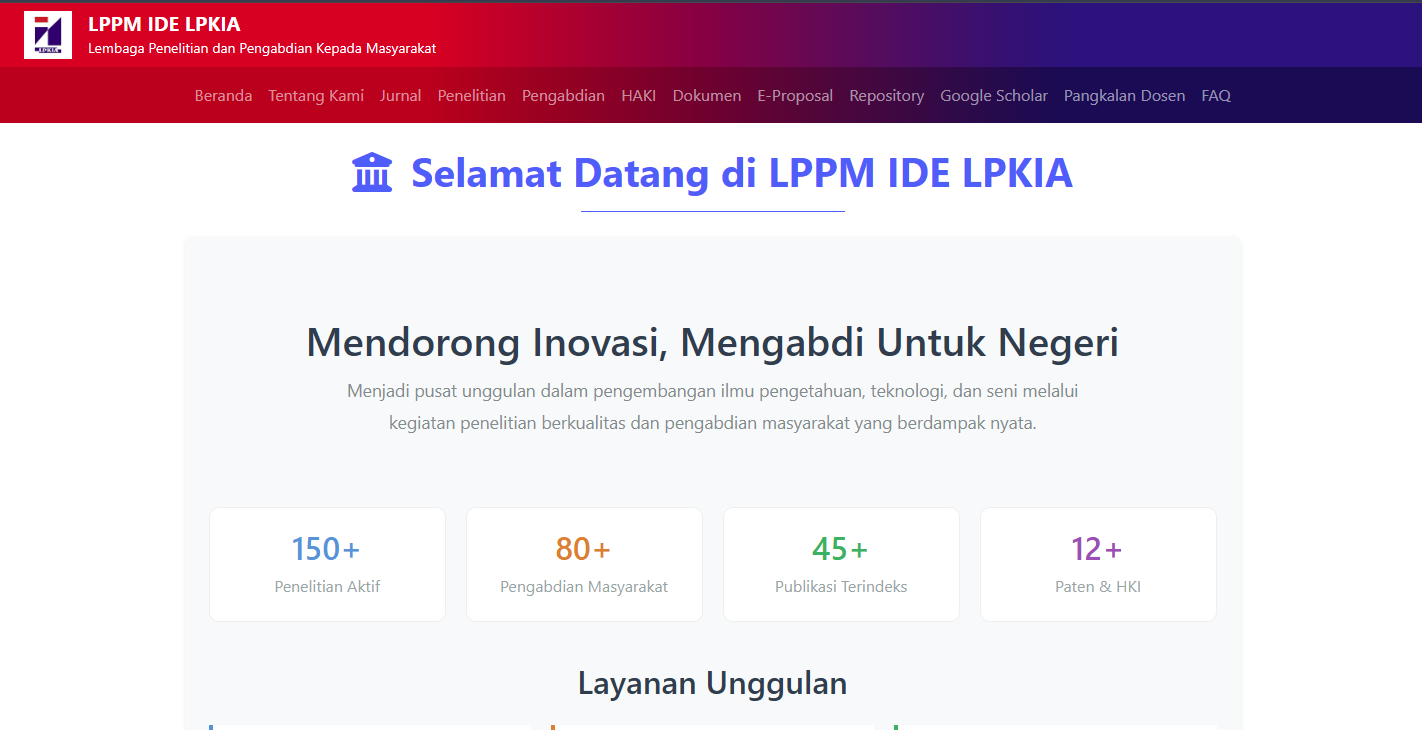Click the Layanan Unggulan heading
The width and height of the screenshot is (1422, 730).
pyautogui.click(x=712, y=683)
